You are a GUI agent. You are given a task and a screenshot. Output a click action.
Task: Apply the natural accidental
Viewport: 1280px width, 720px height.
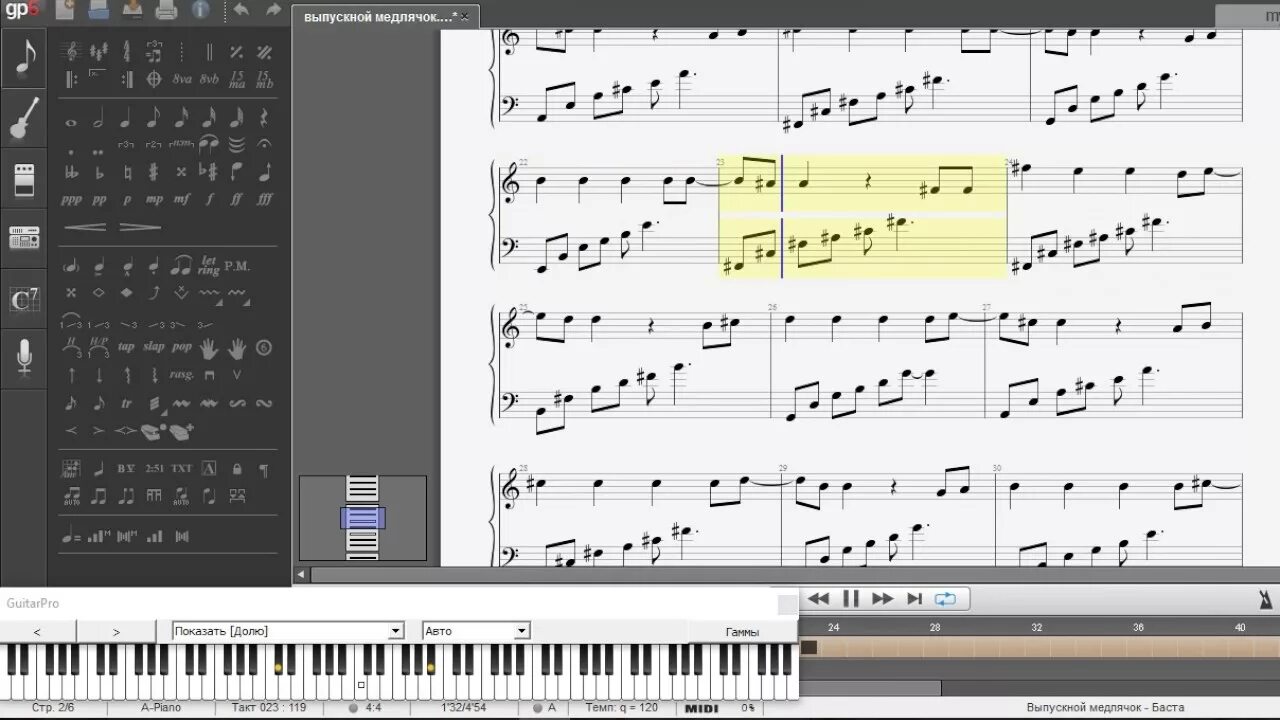pos(127,172)
